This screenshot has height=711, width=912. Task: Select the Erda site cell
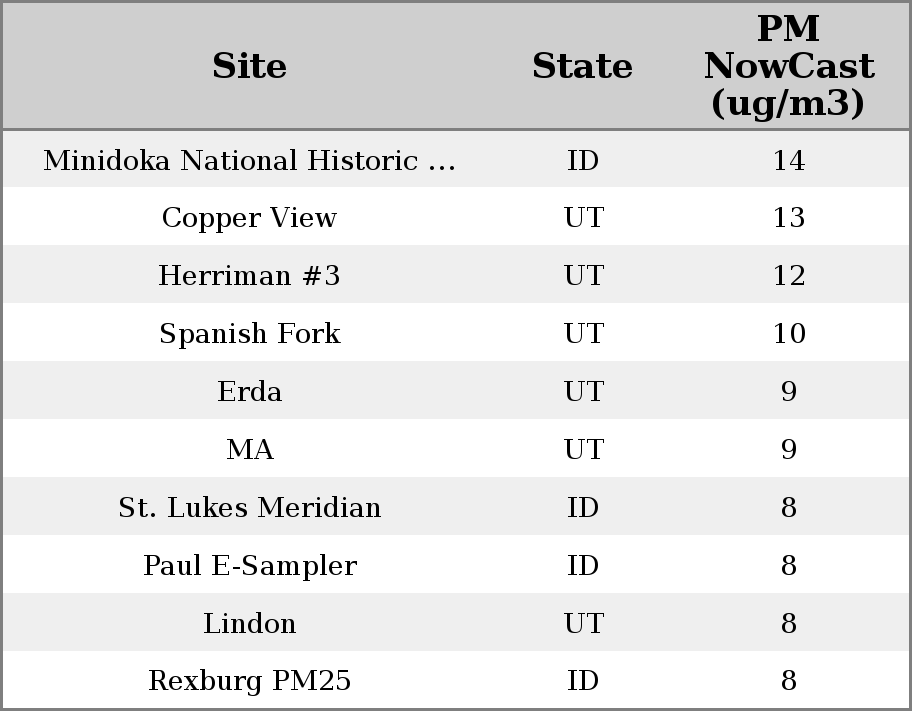(x=249, y=392)
